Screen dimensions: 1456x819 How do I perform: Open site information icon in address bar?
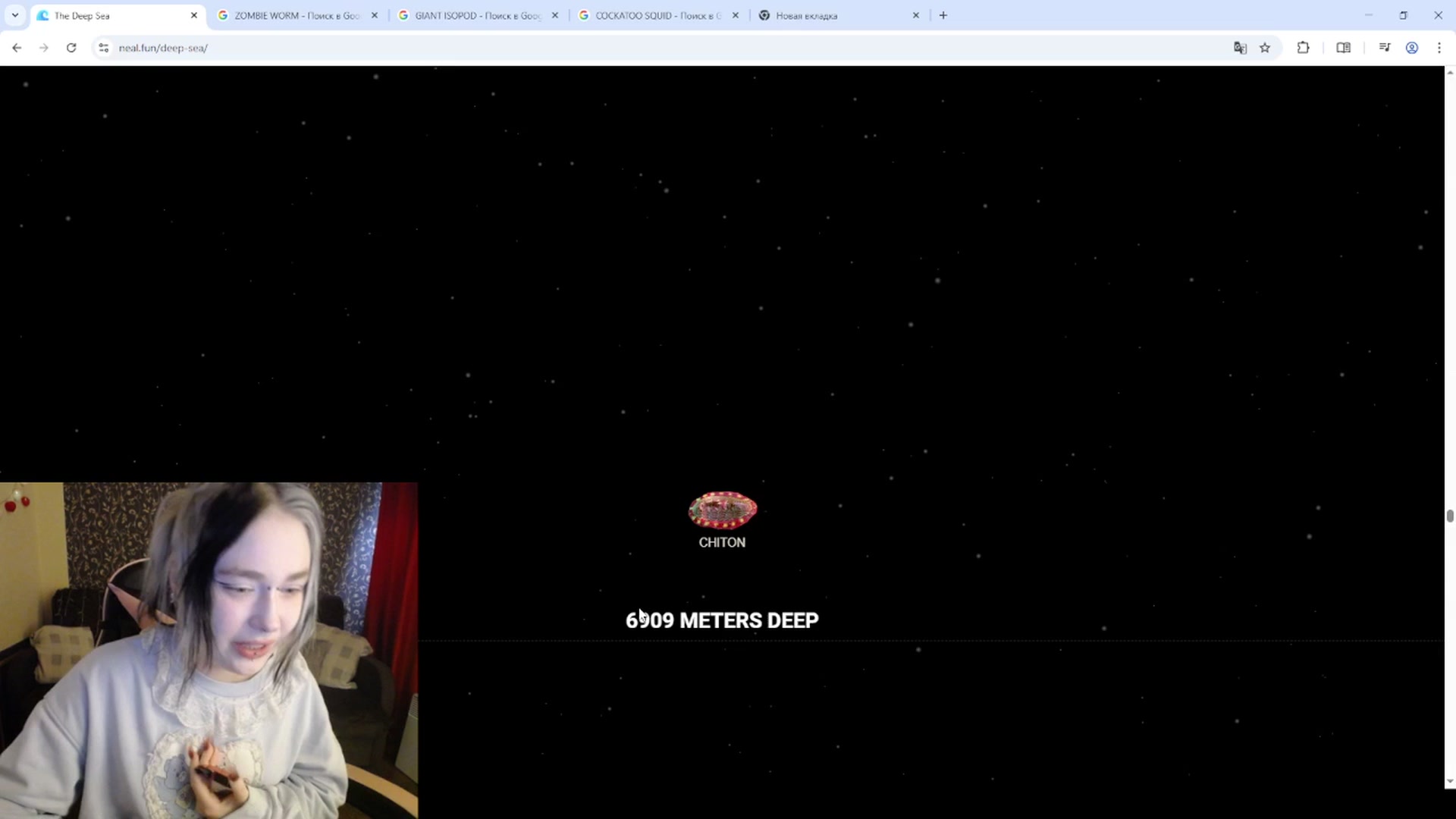(104, 48)
